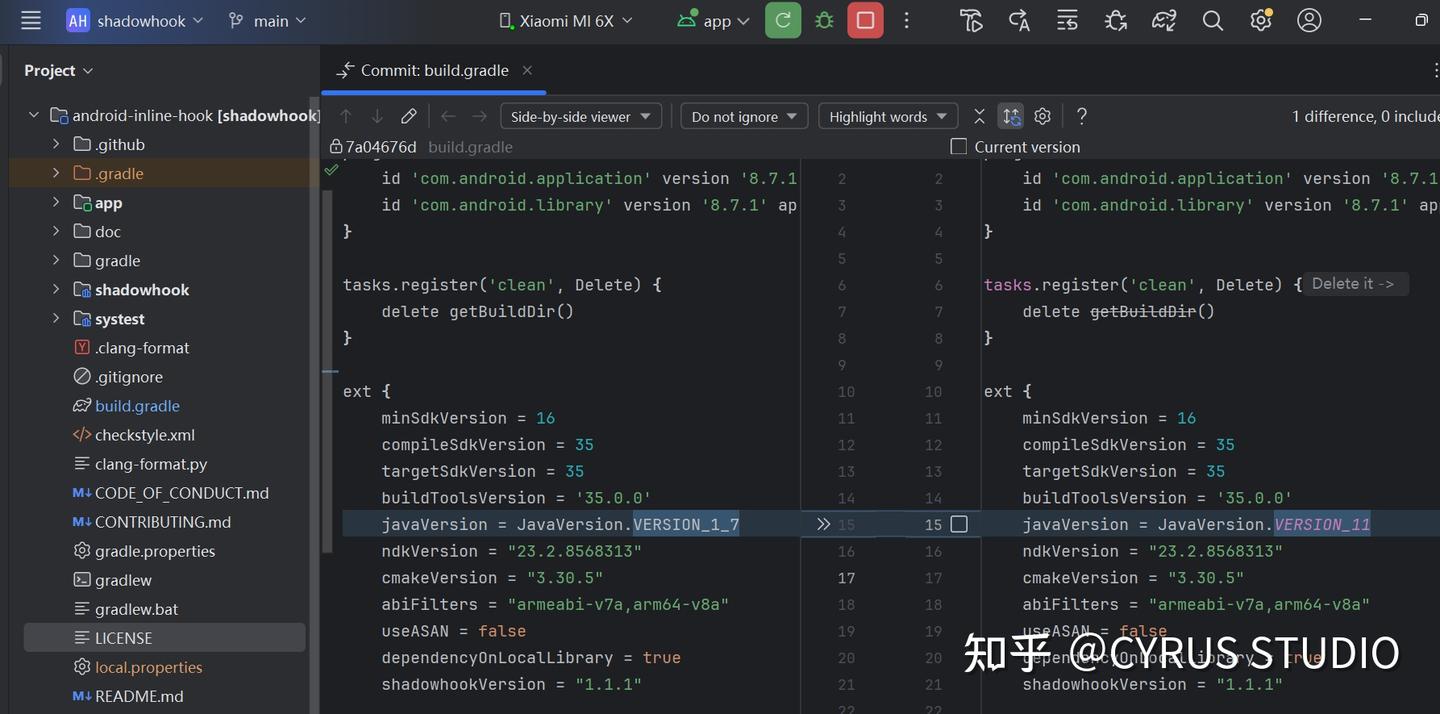This screenshot has height=714, width=1440.
Task: Debug the app using the bug icon
Action: click(x=823, y=20)
